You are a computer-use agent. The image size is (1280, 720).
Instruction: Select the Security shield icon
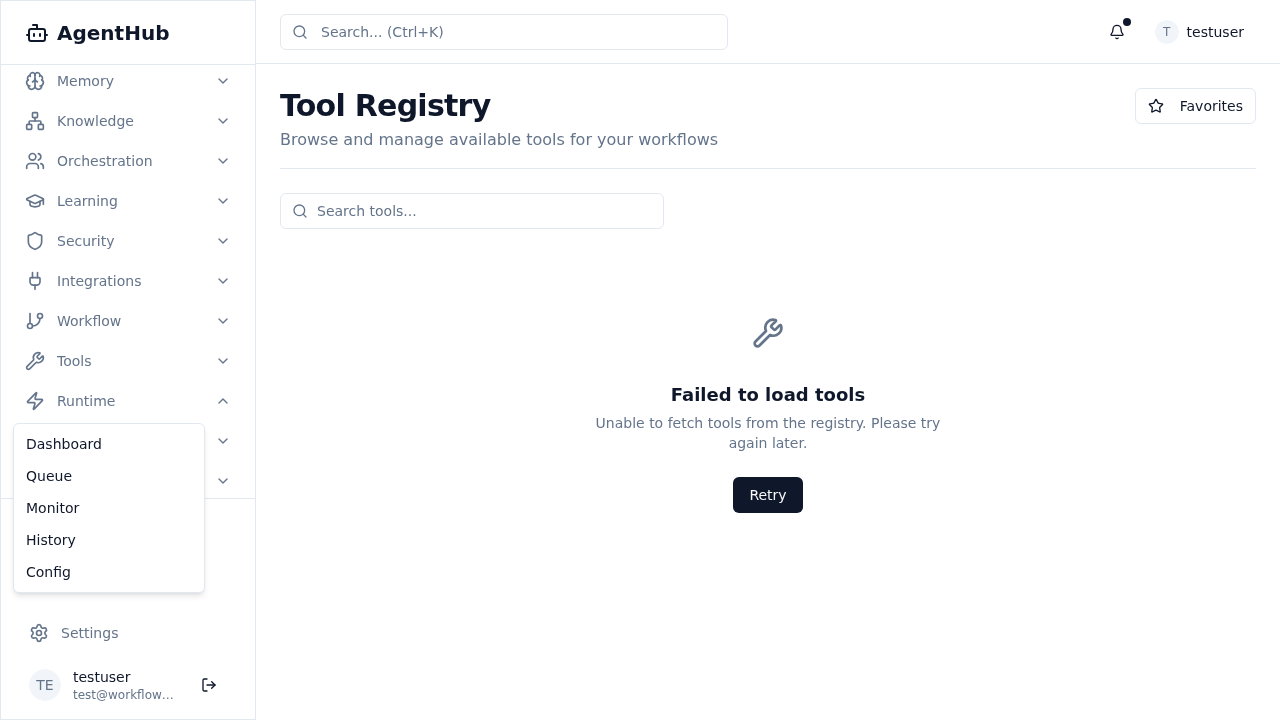(35, 241)
